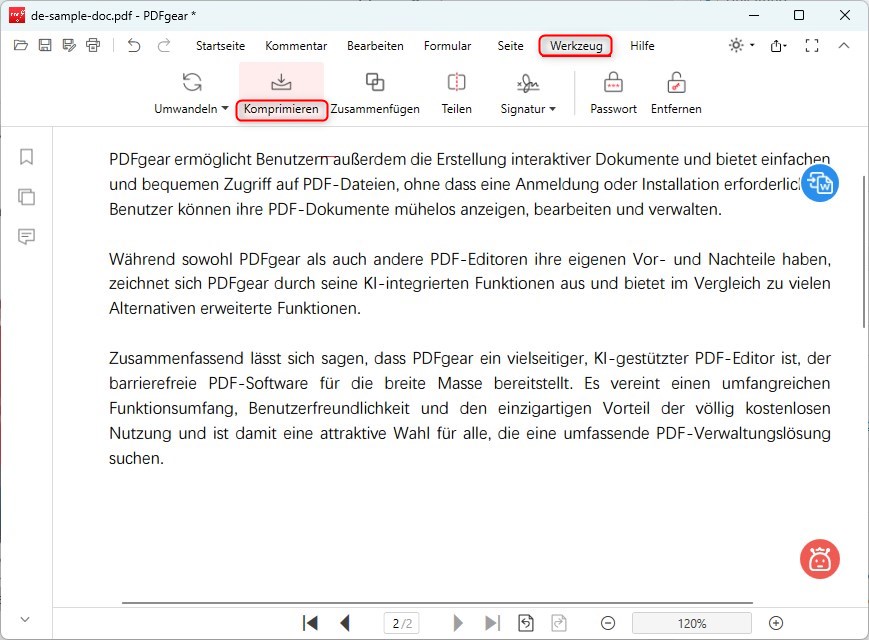
Task: Click the Undo arrow icon
Action: coord(134,45)
